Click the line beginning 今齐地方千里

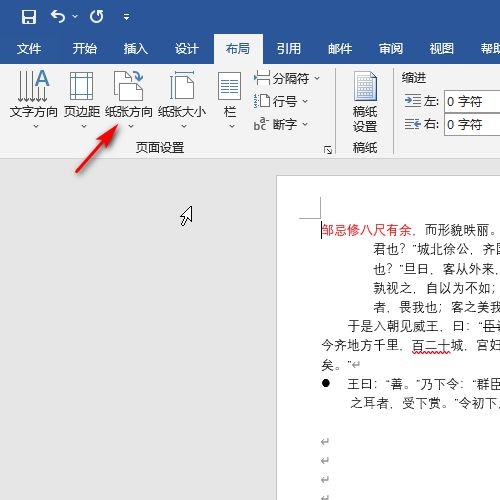click(x=411, y=345)
